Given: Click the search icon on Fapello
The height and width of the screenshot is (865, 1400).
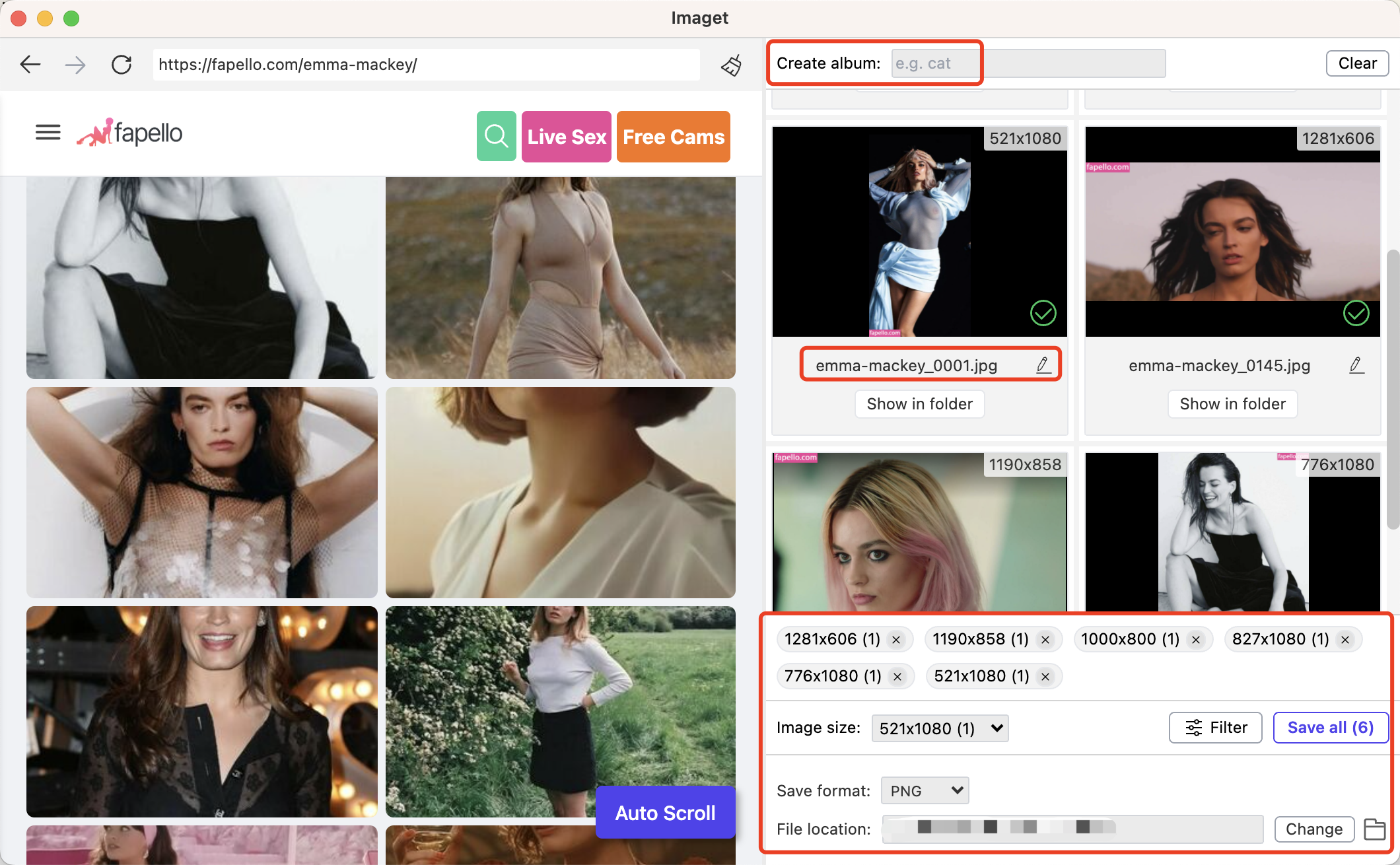Looking at the screenshot, I should coord(496,137).
